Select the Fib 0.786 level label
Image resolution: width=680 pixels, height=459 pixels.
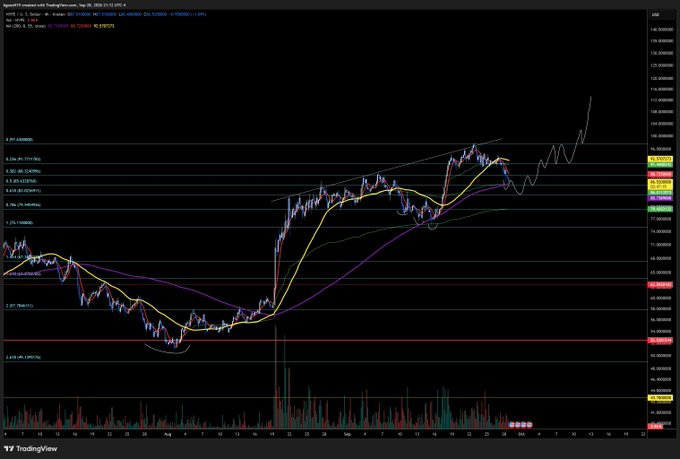click(23, 204)
